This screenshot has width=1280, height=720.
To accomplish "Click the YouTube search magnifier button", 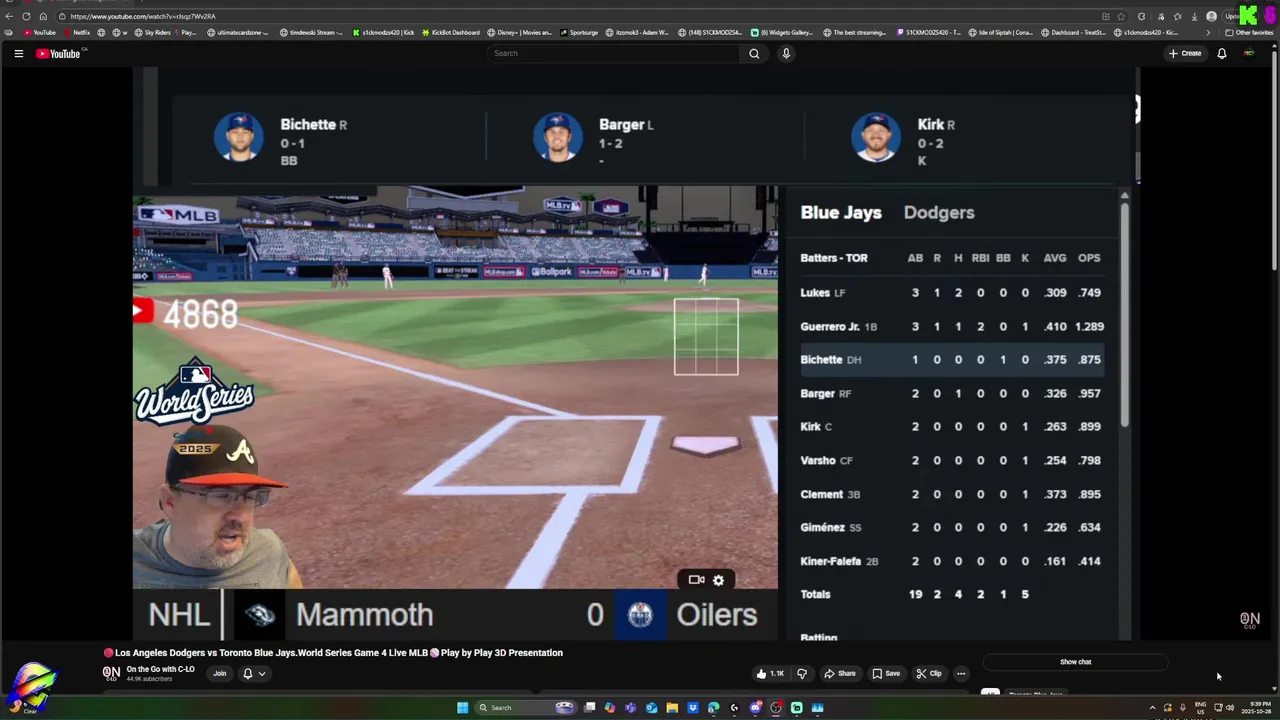I will point(754,53).
